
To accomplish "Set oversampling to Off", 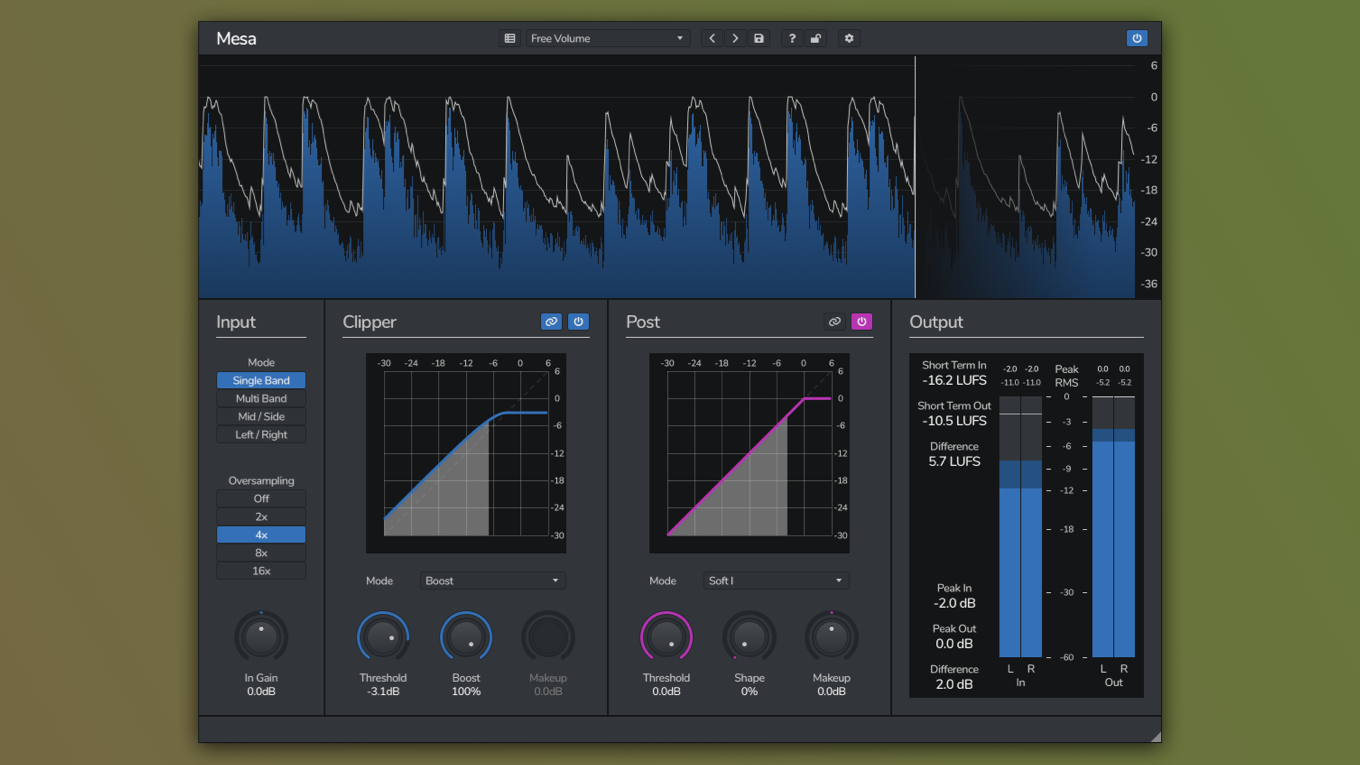I will tap(261, 499).
